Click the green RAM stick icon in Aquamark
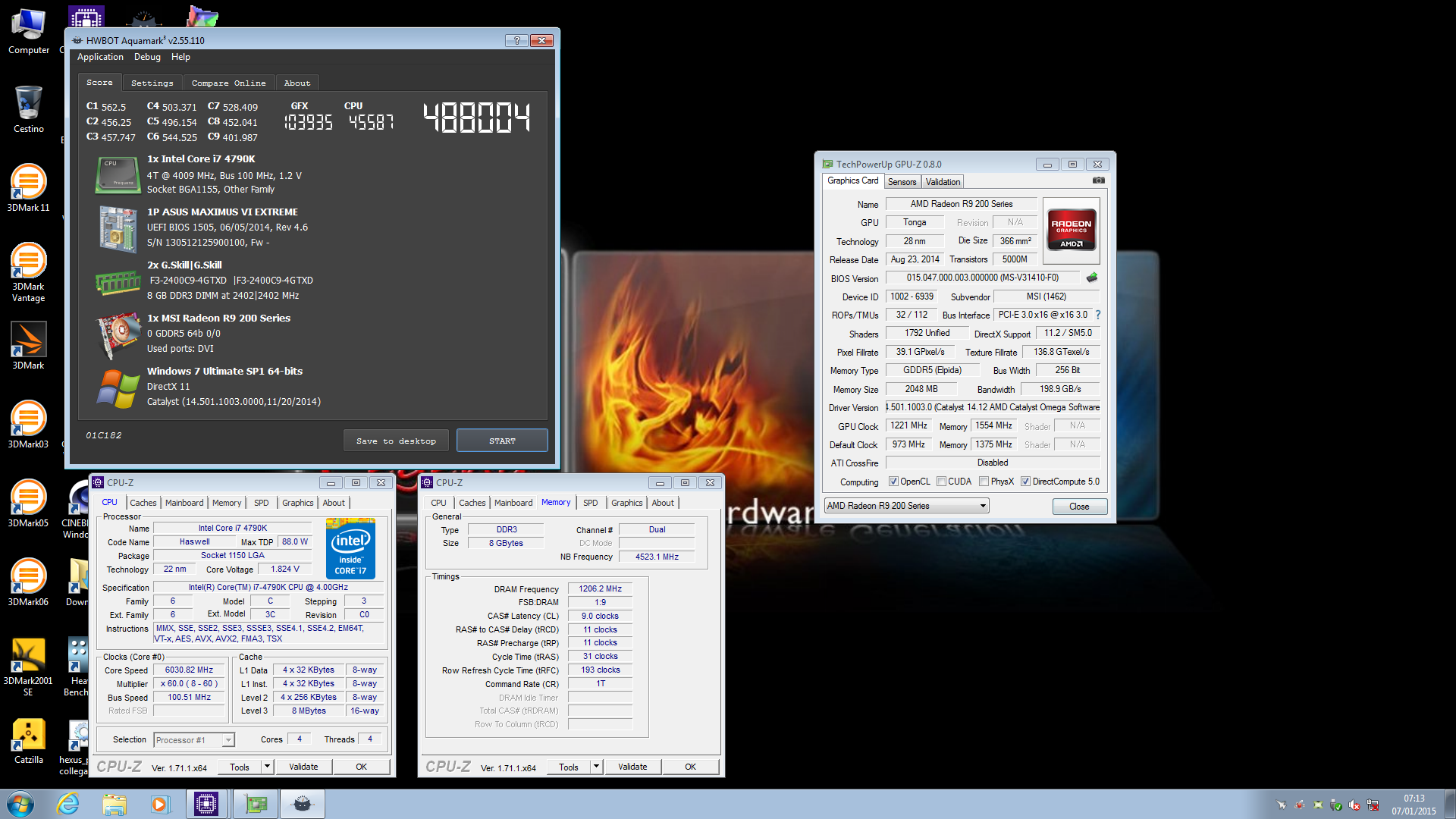This screenshot has height=819, width=1456. 118,283
